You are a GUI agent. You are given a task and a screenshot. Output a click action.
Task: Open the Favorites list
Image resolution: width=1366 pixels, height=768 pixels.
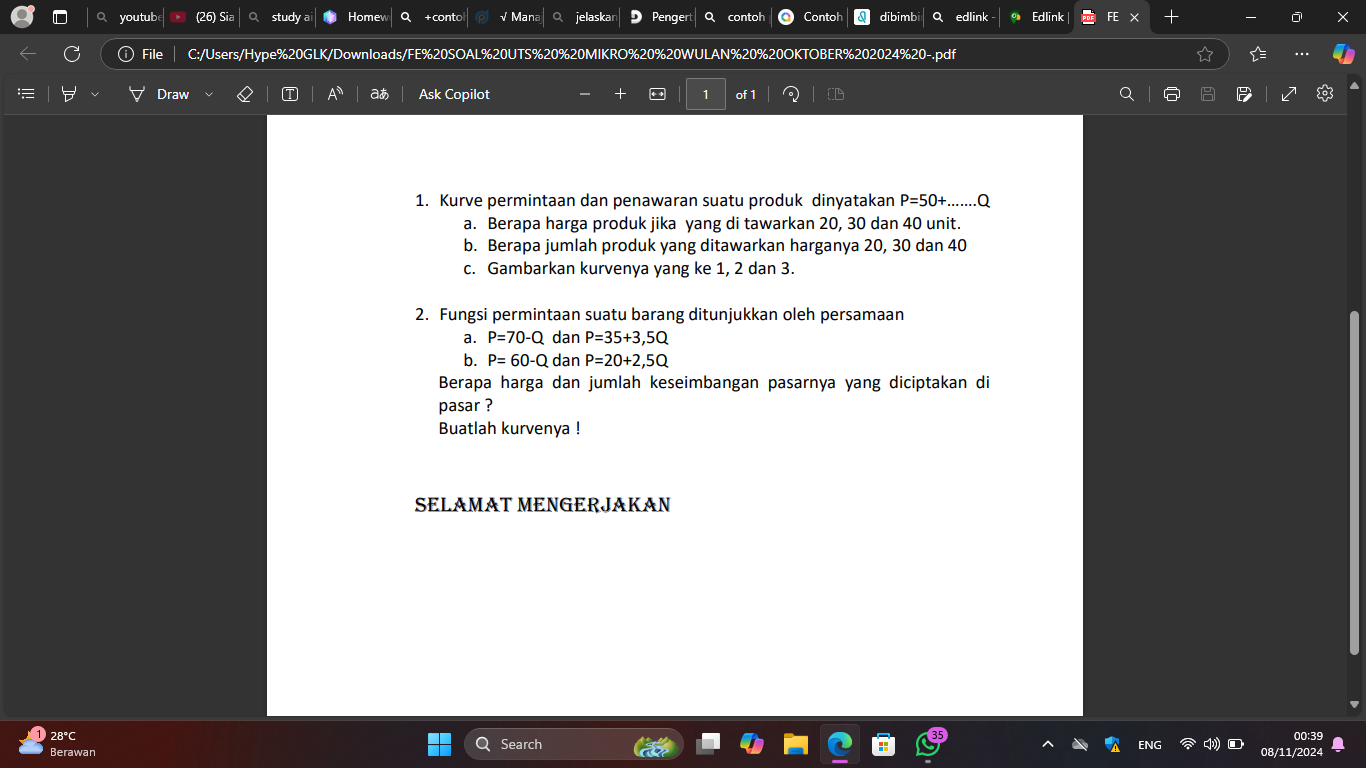tap(1258, 54)
